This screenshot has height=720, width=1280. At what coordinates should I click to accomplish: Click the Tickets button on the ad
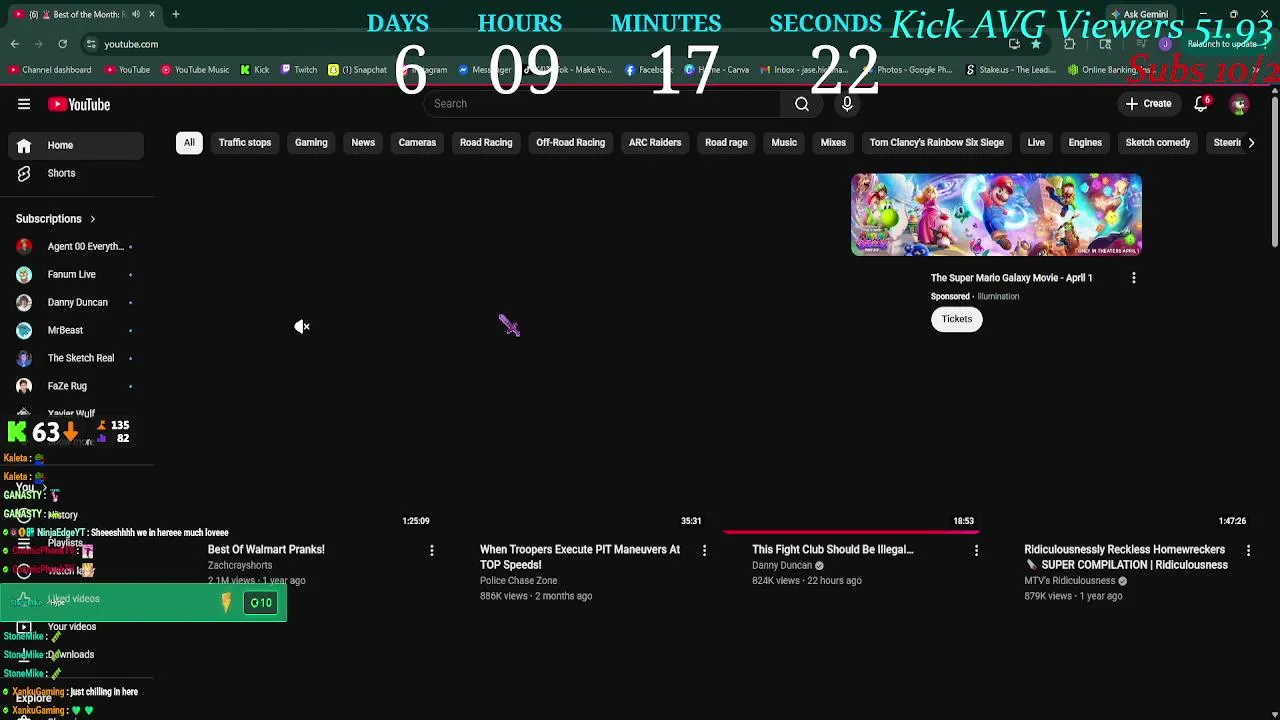click(x=957, y=319)
